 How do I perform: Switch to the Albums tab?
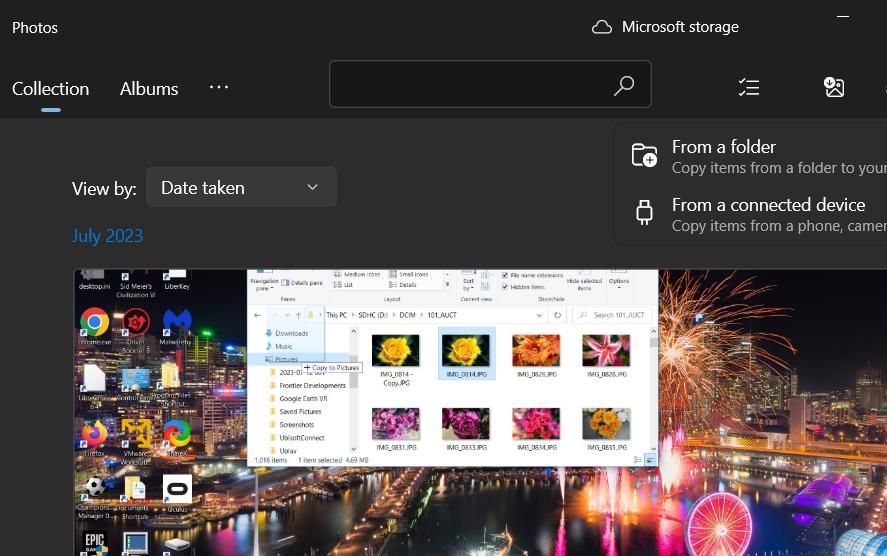(x=149, y=88)
